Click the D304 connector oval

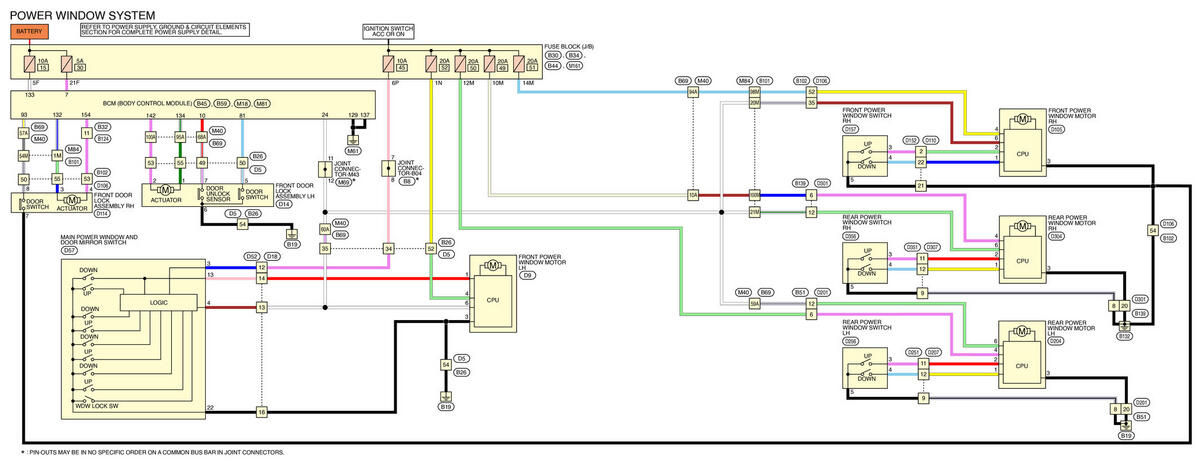pos(1057,237)
